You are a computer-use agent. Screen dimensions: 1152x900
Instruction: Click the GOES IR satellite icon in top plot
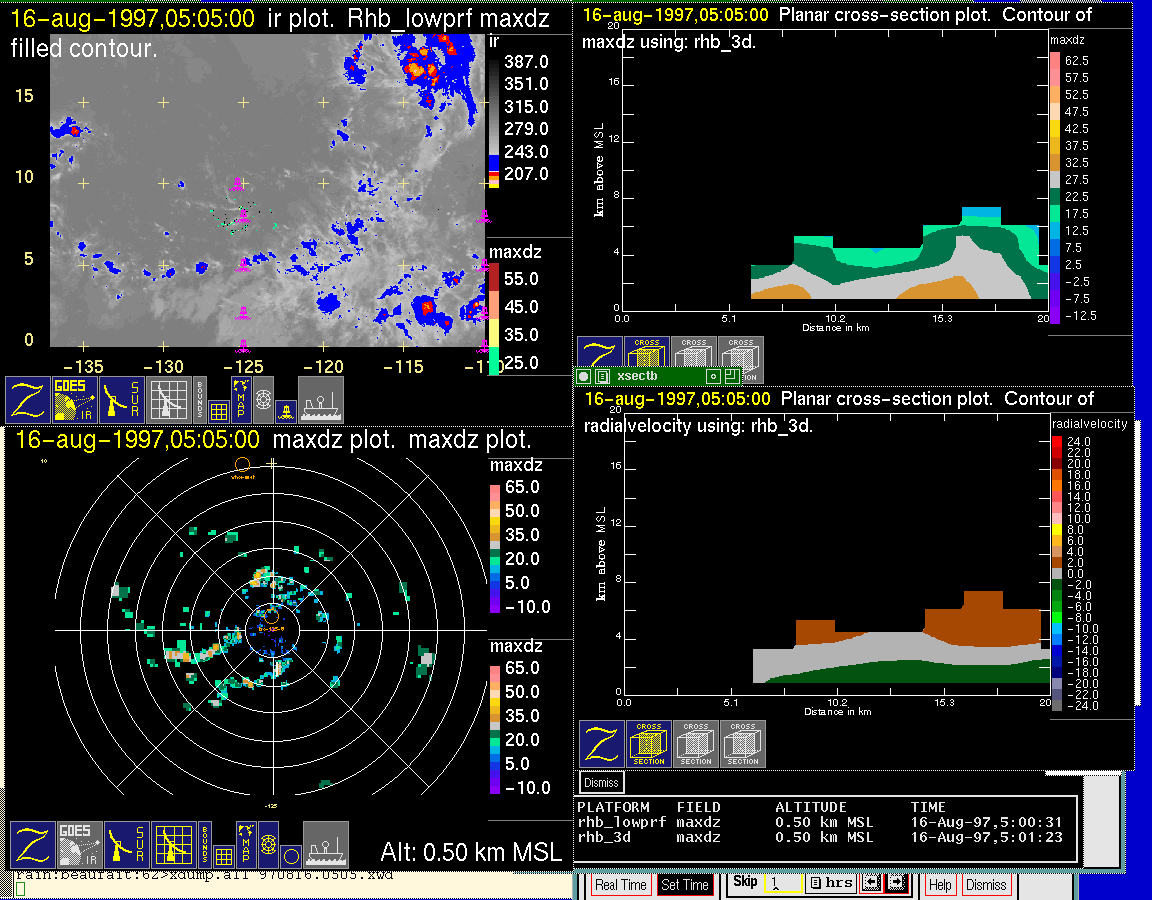pyautogui.click(x=76, y=399)
